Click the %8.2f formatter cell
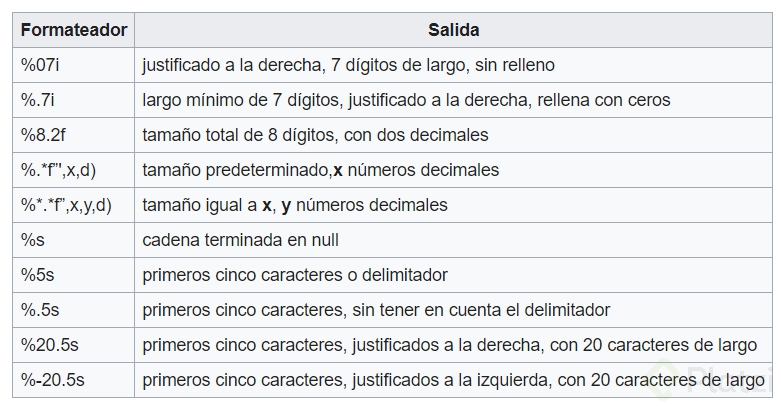 44,135
